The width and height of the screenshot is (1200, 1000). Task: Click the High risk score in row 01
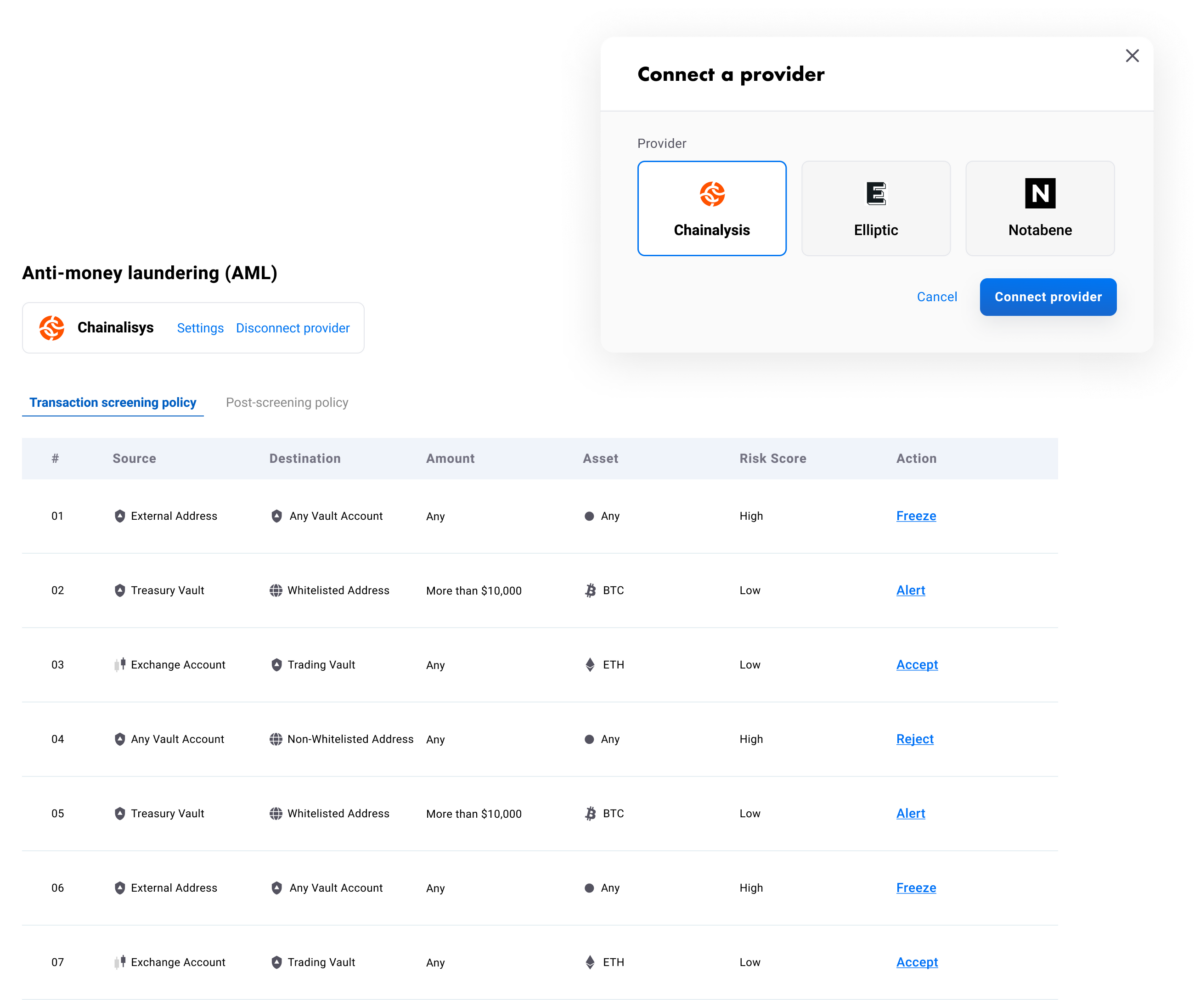[x=751, y=516]
